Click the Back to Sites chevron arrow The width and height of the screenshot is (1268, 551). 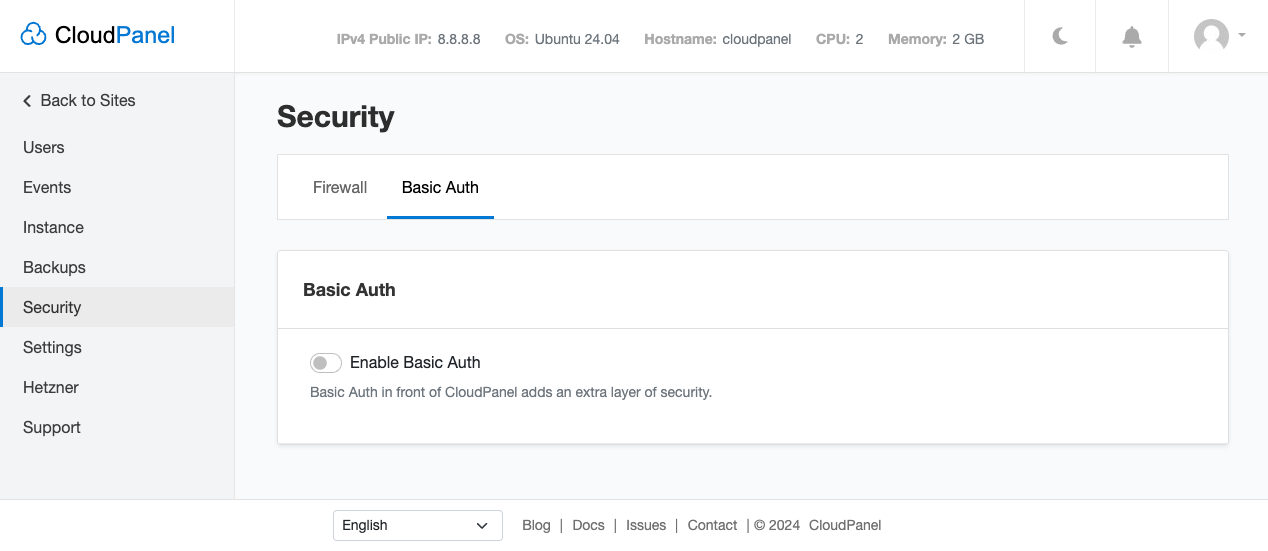coord(28,101)
